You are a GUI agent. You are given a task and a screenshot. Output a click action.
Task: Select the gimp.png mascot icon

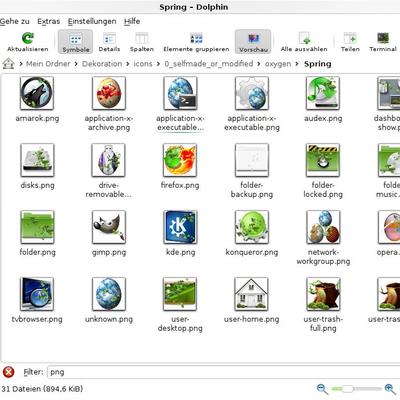pyautogui.click(x=109, y=227)
